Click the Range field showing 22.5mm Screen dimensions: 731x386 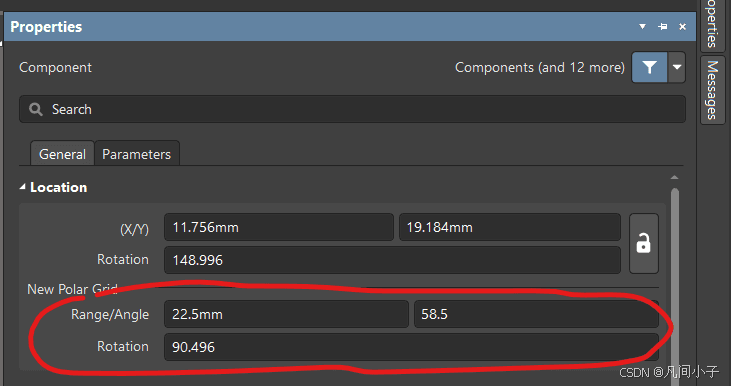click(x=286, y=314)
